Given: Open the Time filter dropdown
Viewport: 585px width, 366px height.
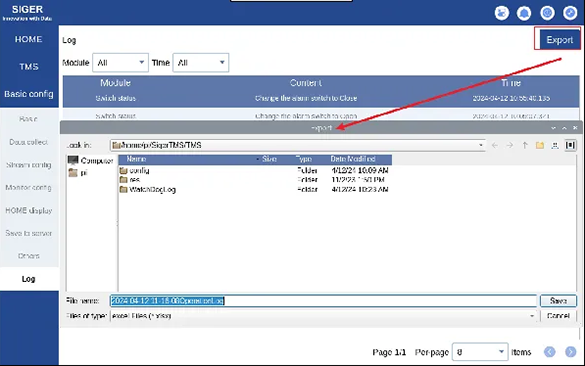Looking at the screenshot, I should point(201,63).
